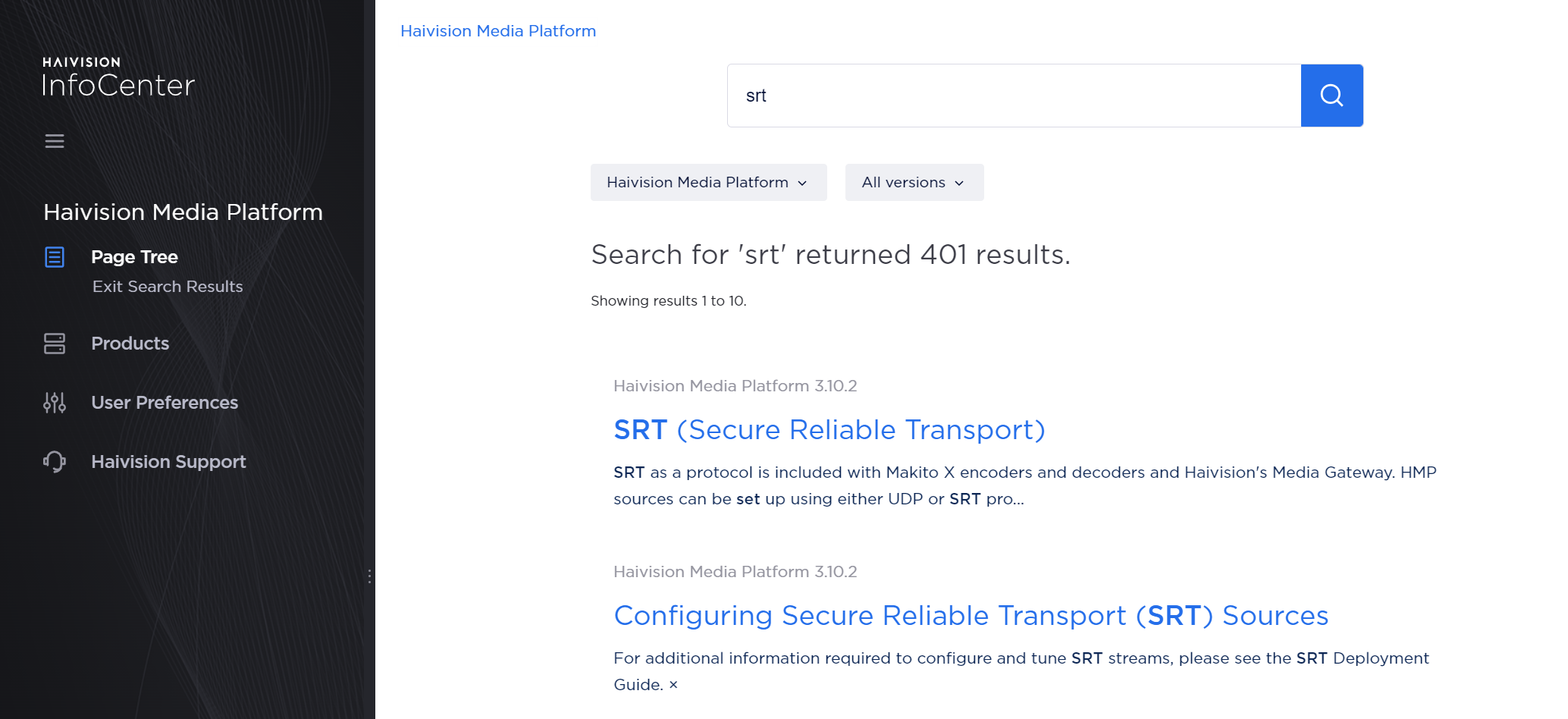Image resolution: width=1568 pixels, height=719 pixels.
Task: Click the Haivision Support headset icon
Action: 54,462
